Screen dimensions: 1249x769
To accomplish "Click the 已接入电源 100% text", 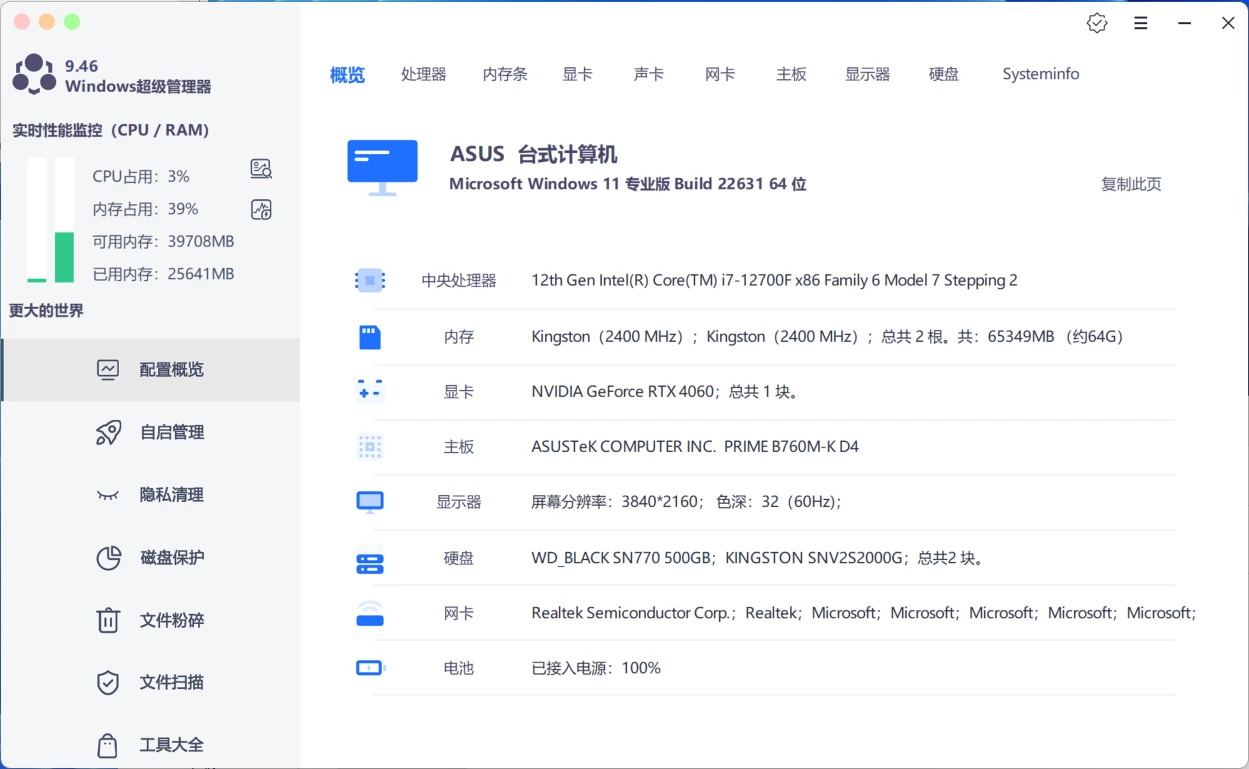I will coord(596,668).
